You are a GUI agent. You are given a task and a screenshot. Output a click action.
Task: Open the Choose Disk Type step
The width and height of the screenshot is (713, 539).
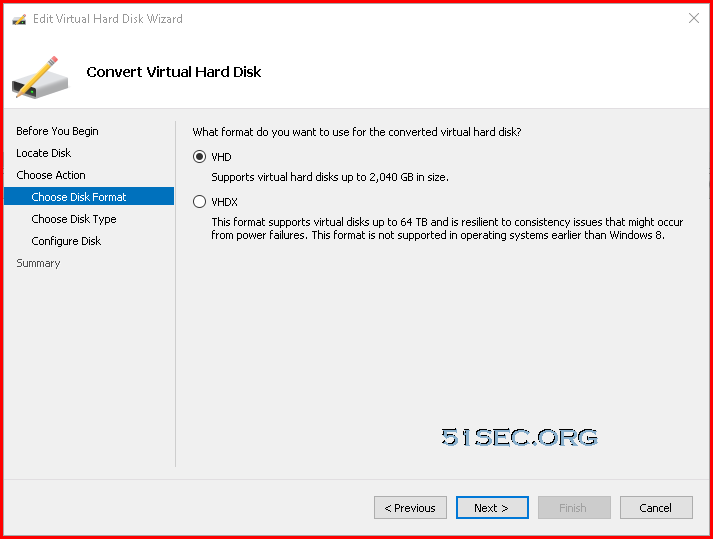point(74,219)
